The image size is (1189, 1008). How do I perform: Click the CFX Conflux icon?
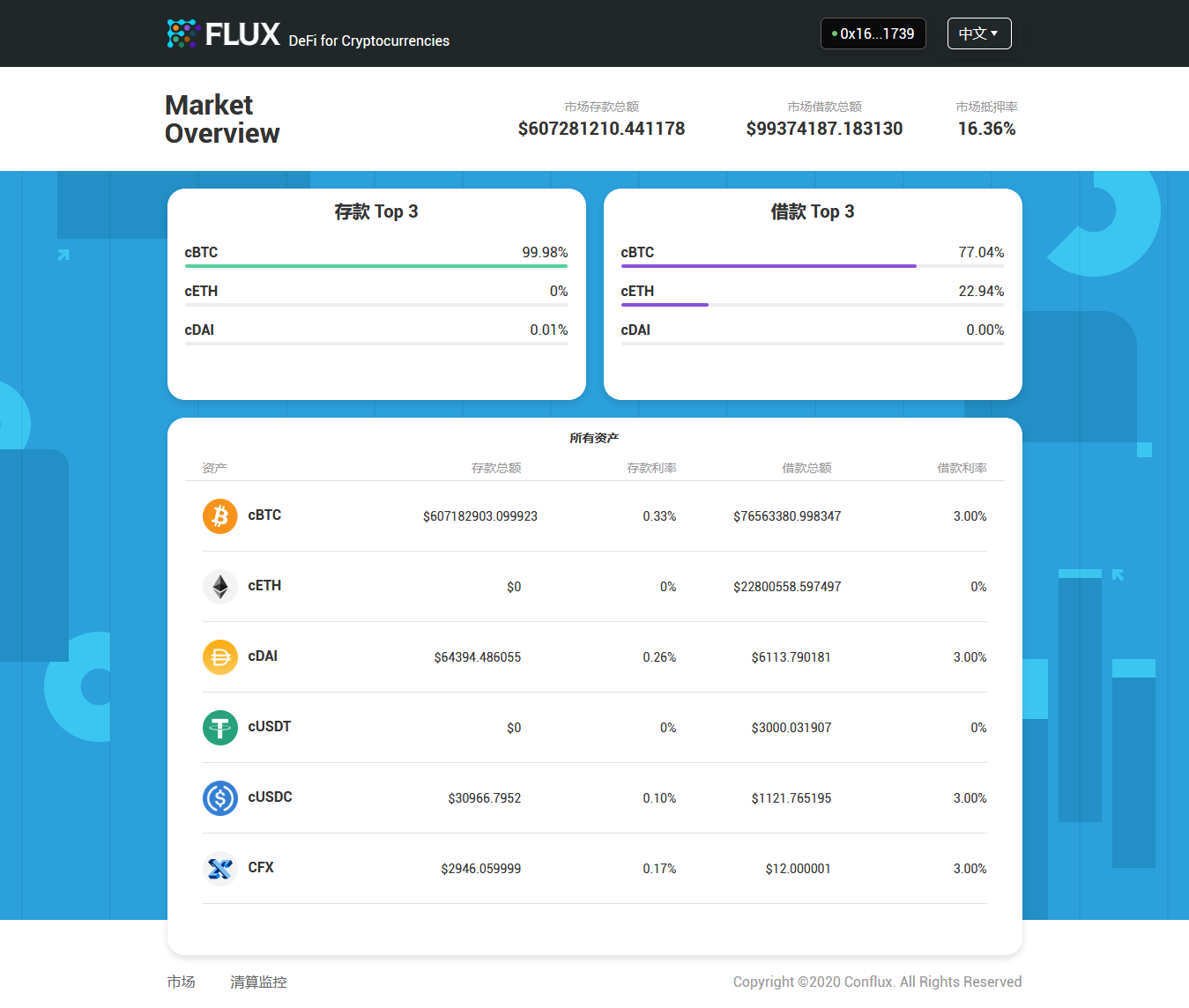[220, 869]
